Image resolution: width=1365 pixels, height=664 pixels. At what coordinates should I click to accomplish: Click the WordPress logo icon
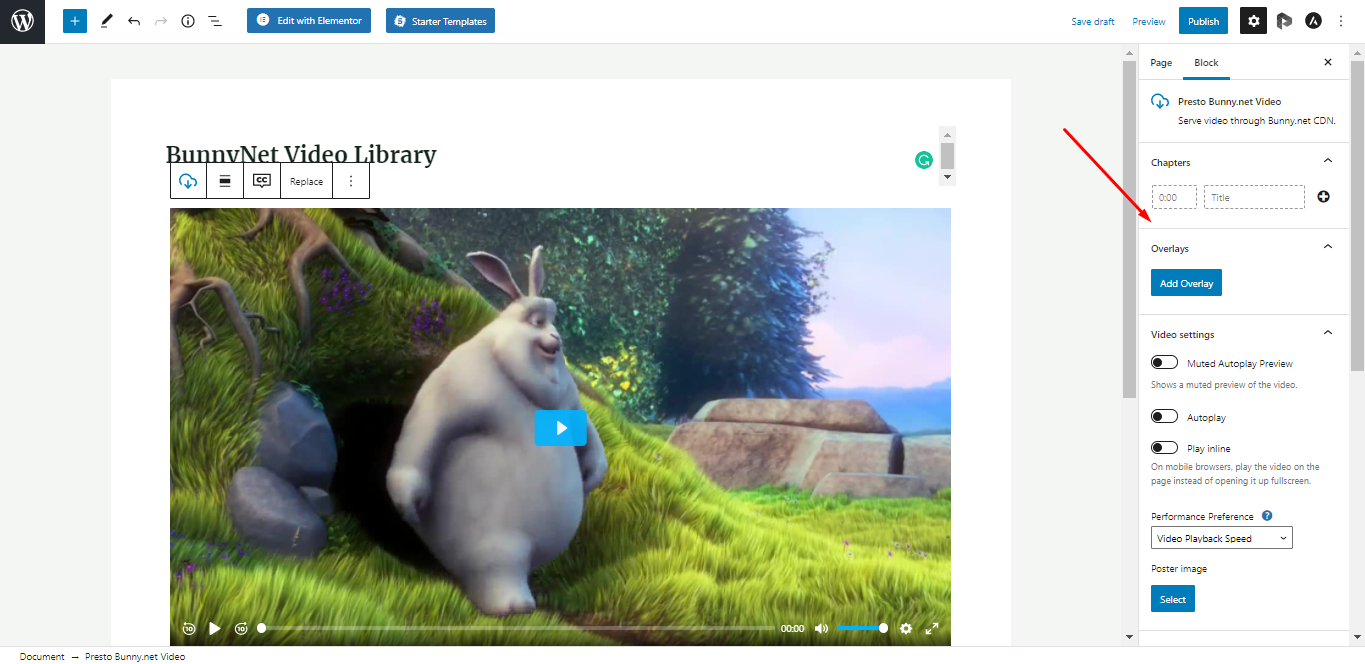(x=22, y=21)
